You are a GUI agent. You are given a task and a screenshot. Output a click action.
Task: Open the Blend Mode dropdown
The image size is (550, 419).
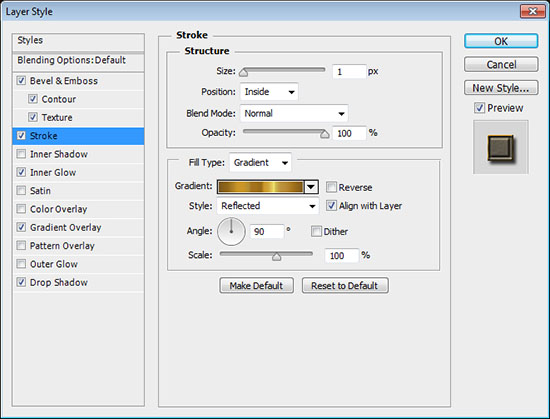click(294, 113)
